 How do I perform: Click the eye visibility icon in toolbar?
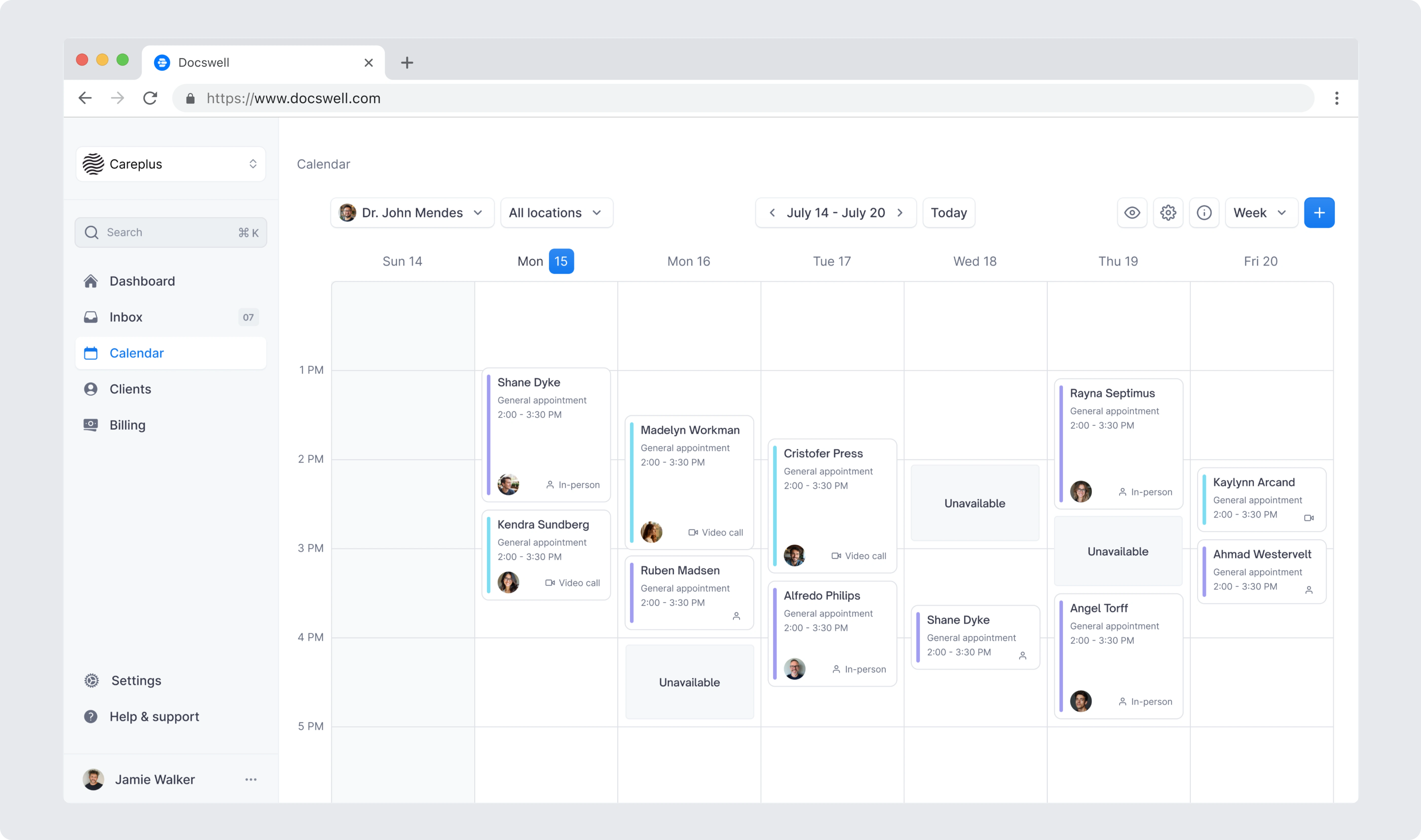(x=1132, y=213)
